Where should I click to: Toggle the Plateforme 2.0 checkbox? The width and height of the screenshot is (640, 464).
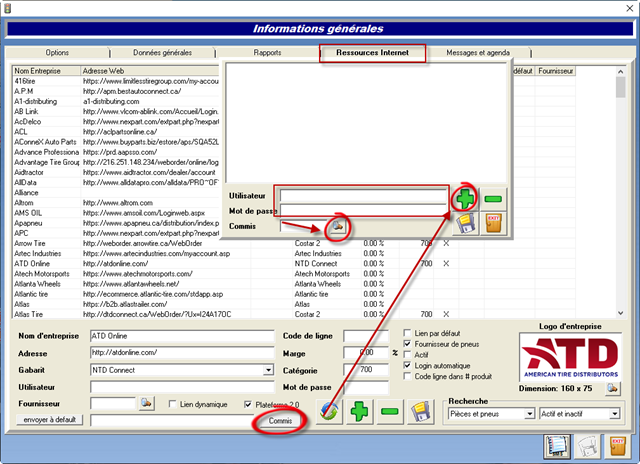[x=247, y=404]
